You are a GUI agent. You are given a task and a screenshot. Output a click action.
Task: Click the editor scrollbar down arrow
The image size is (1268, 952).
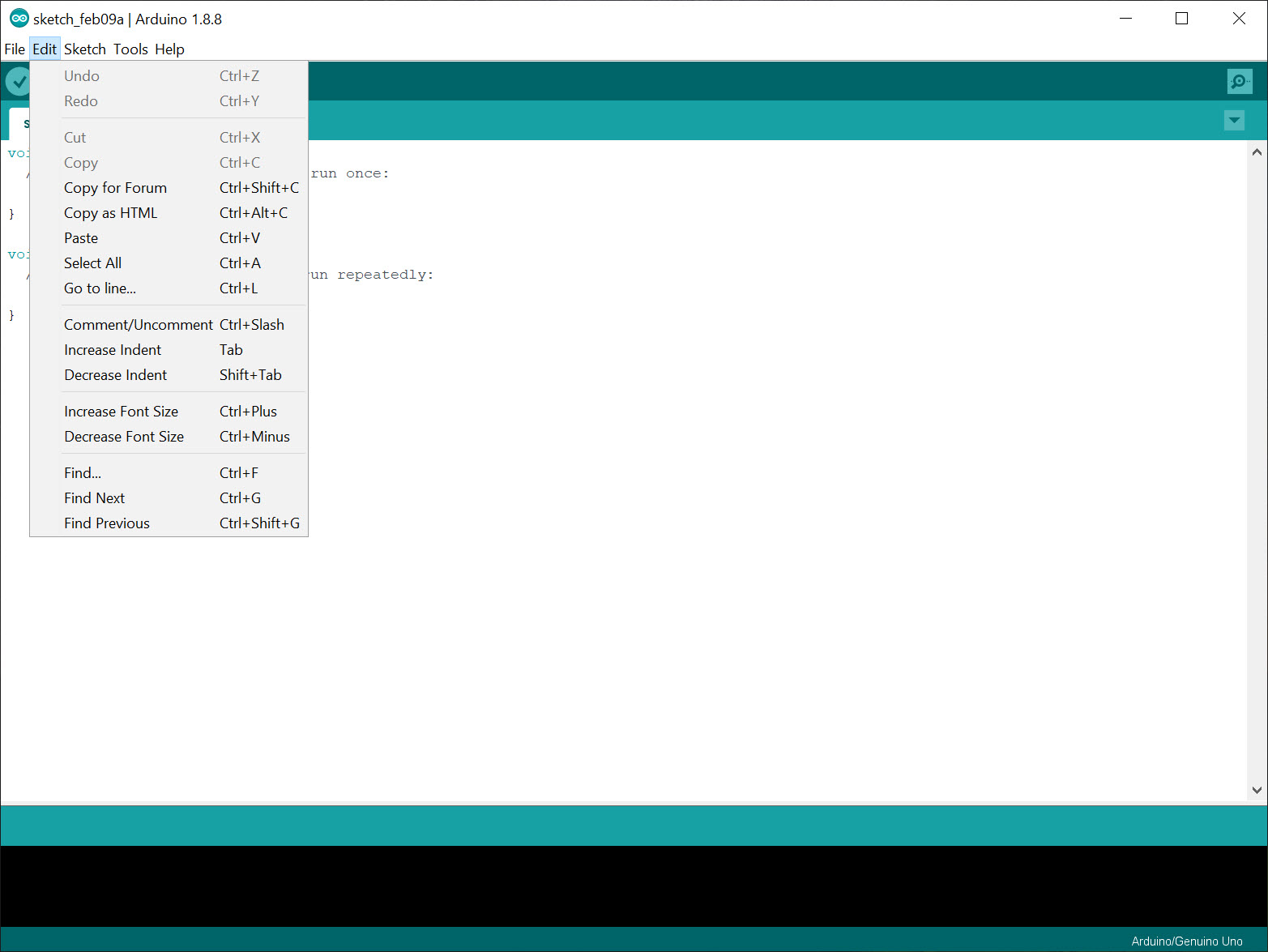pos(1257,790)
